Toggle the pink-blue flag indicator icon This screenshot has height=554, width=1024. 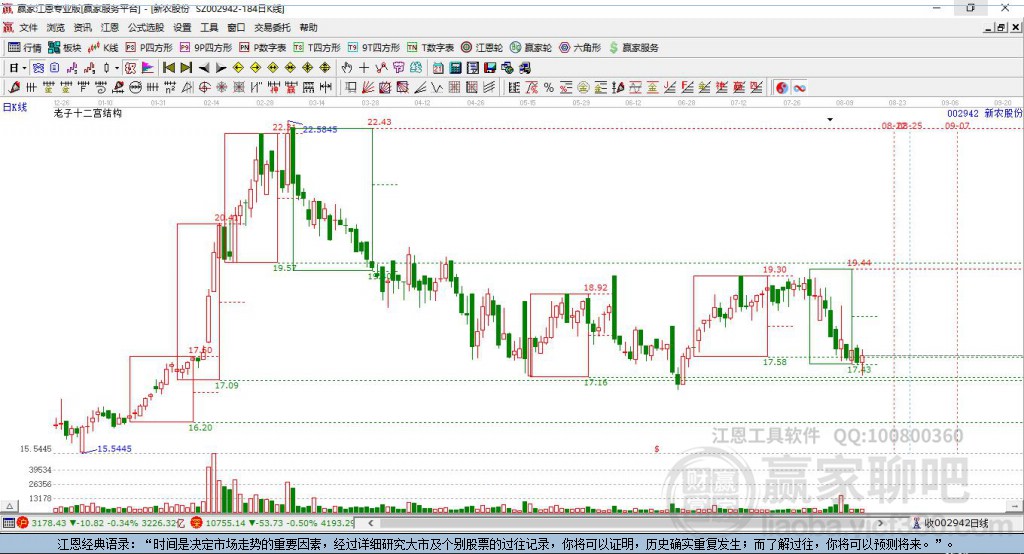148,68
